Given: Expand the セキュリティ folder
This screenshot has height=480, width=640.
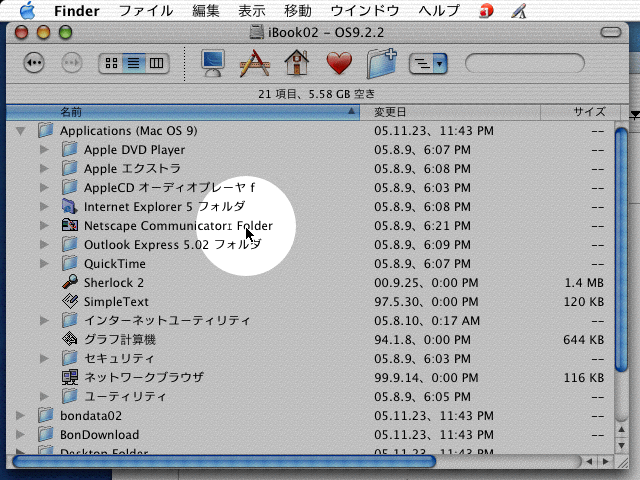Looking at the screenshot, I should [x=44, y=359].
